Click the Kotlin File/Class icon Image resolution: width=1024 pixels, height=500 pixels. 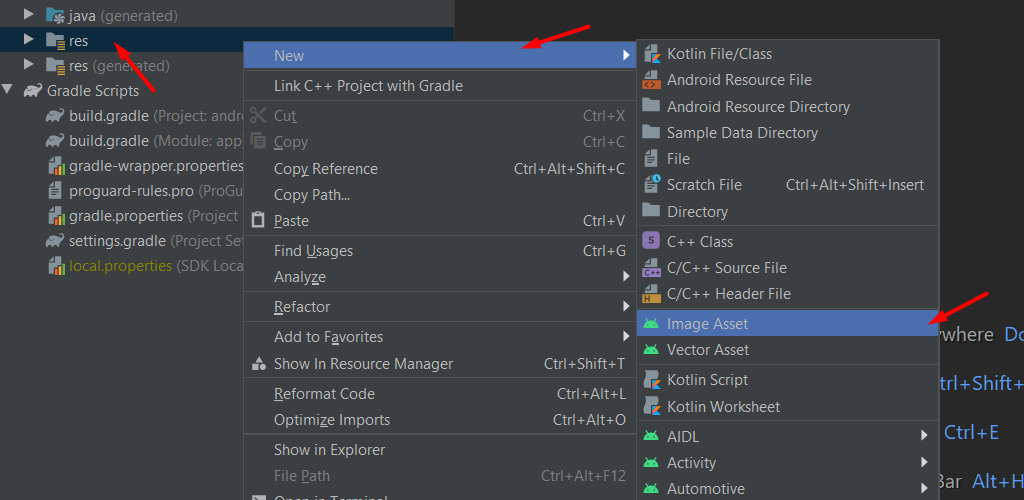651,54
